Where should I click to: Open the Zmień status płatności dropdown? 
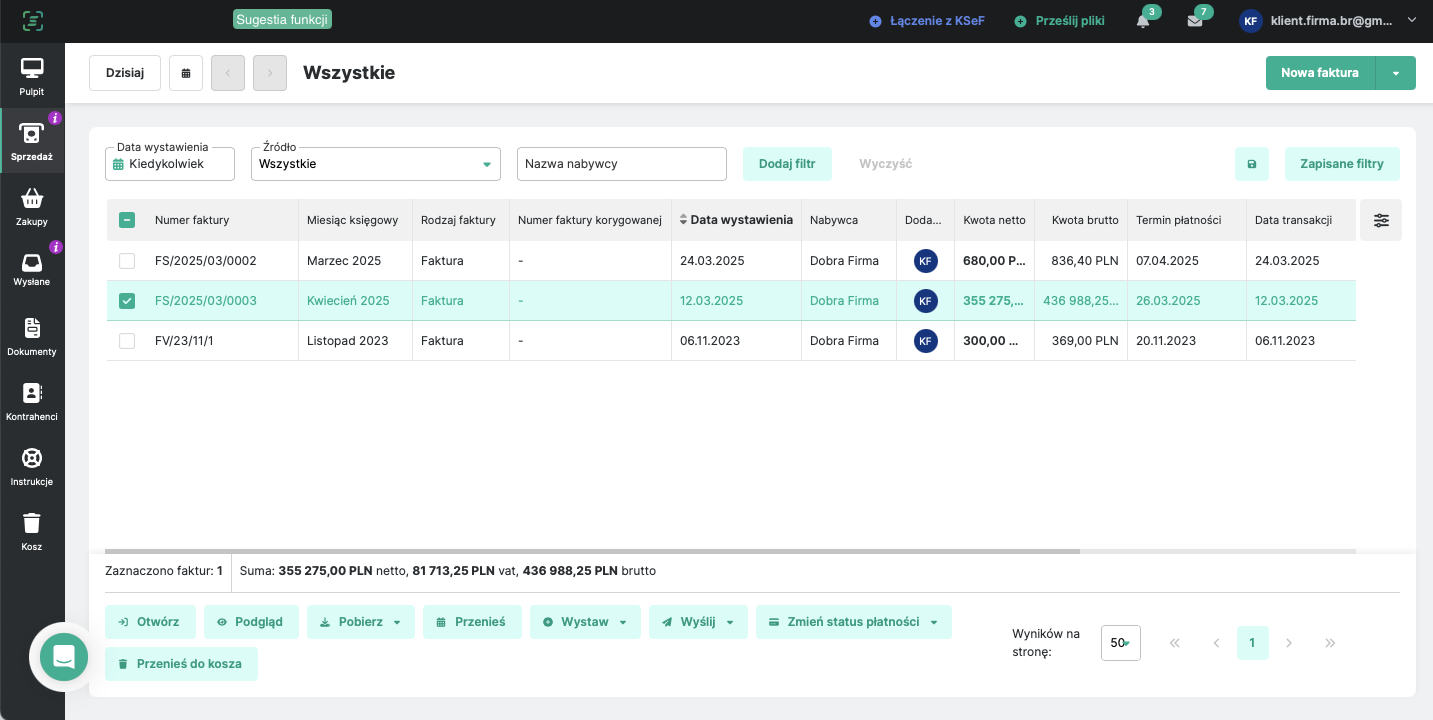(853, 622)
